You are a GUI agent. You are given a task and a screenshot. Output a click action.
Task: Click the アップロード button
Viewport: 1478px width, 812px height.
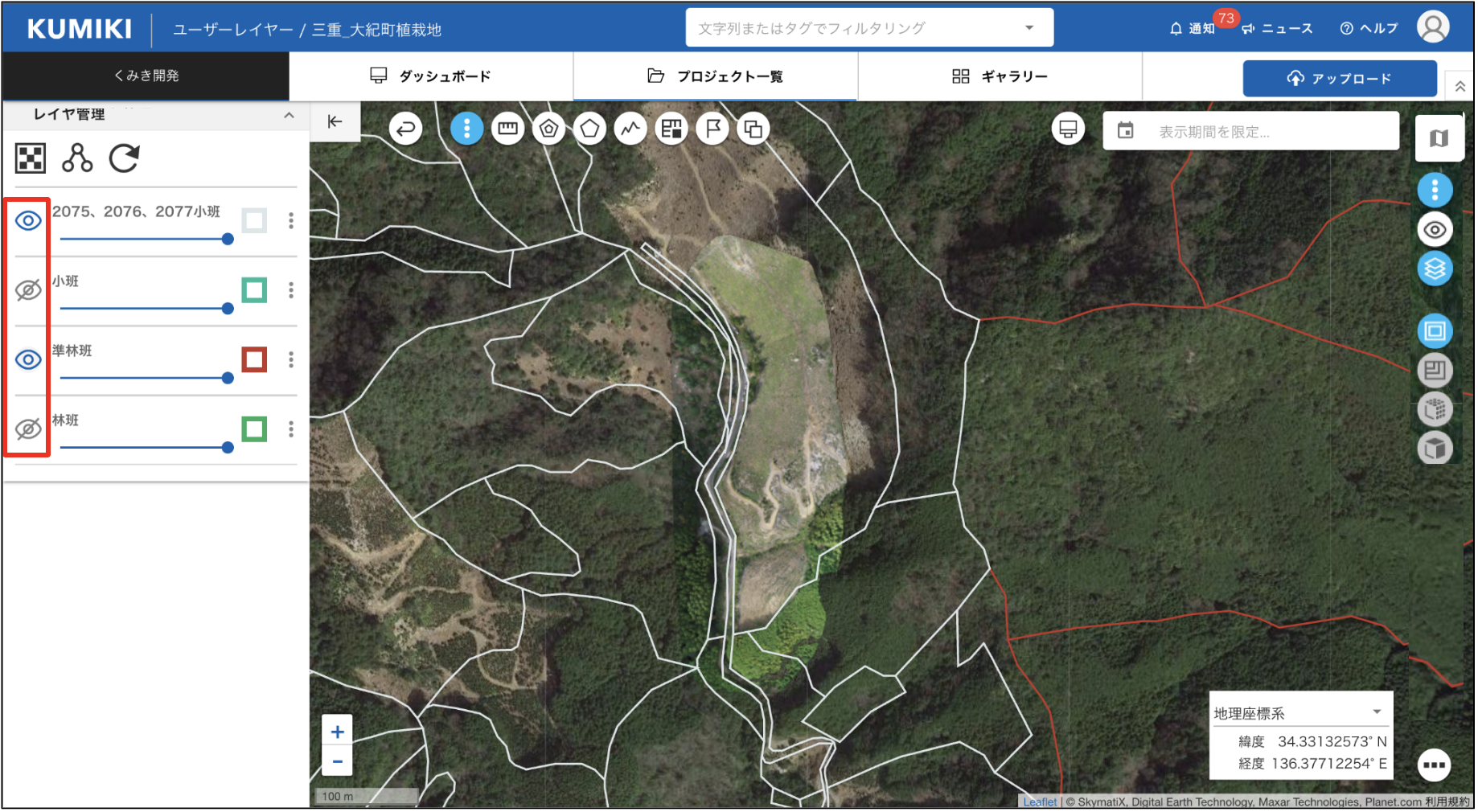pyautogui.click(x=1339, y=78)
